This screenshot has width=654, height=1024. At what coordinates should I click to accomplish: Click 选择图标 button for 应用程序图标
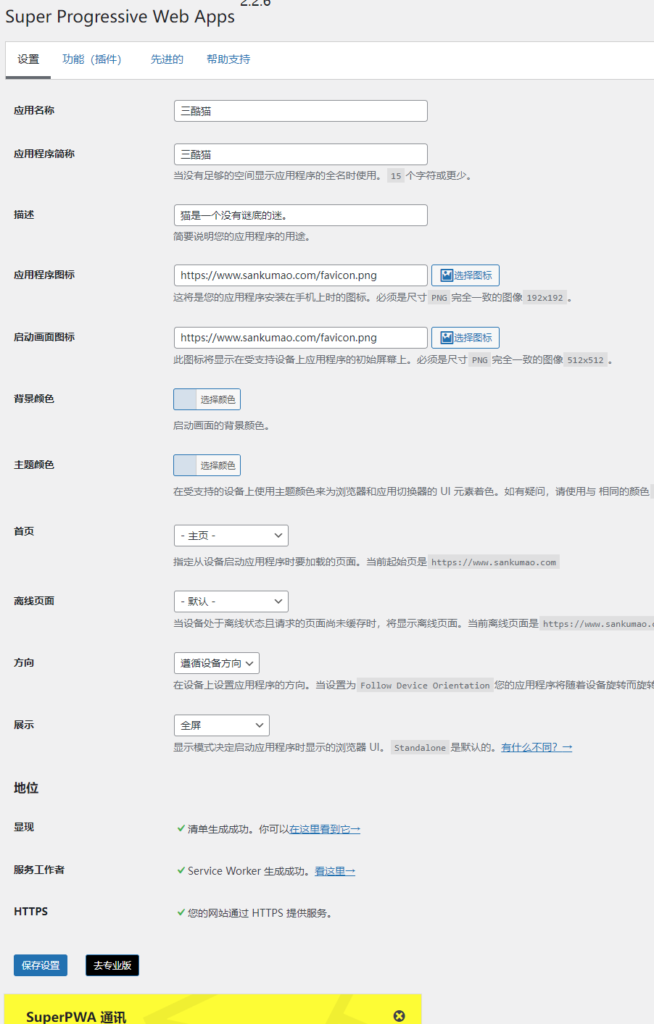(x=465, y=276)
